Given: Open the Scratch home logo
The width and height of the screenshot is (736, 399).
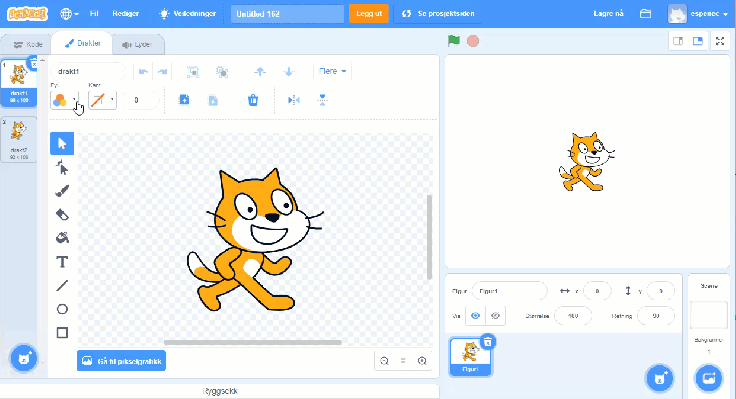Looking at the screenshot, I should pos(27,14).
